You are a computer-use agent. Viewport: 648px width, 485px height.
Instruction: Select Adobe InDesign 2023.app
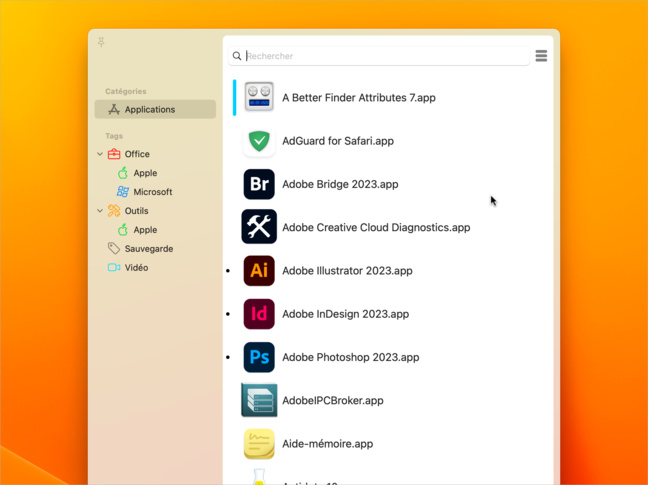click(345, 314)
